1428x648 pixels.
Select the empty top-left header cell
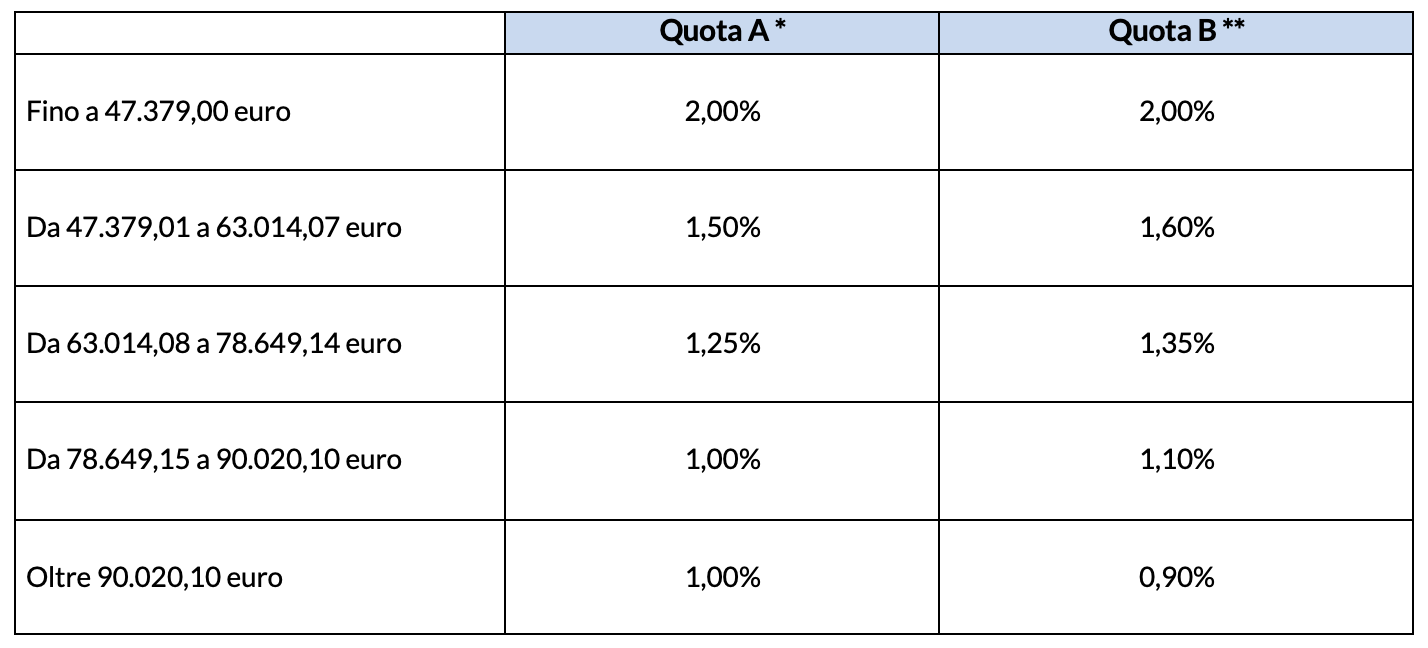click(x=260, y=32)
